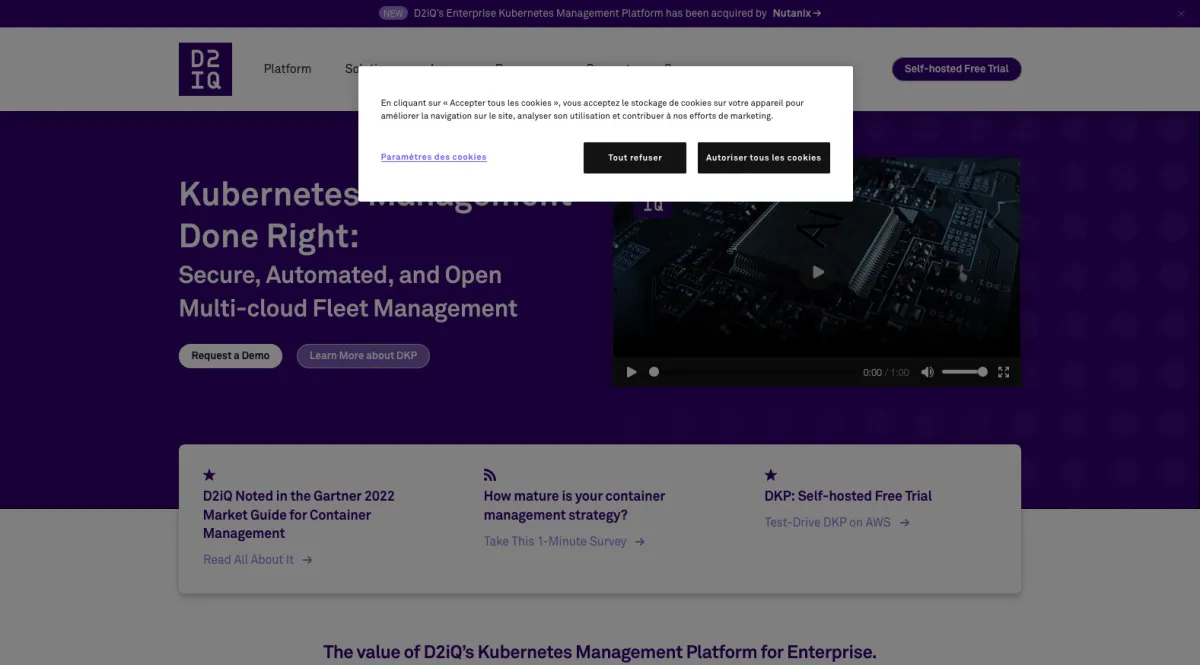Follow Test-Drive DKP on AWS link
1200x665 pixels.
[x=837, y=523]
